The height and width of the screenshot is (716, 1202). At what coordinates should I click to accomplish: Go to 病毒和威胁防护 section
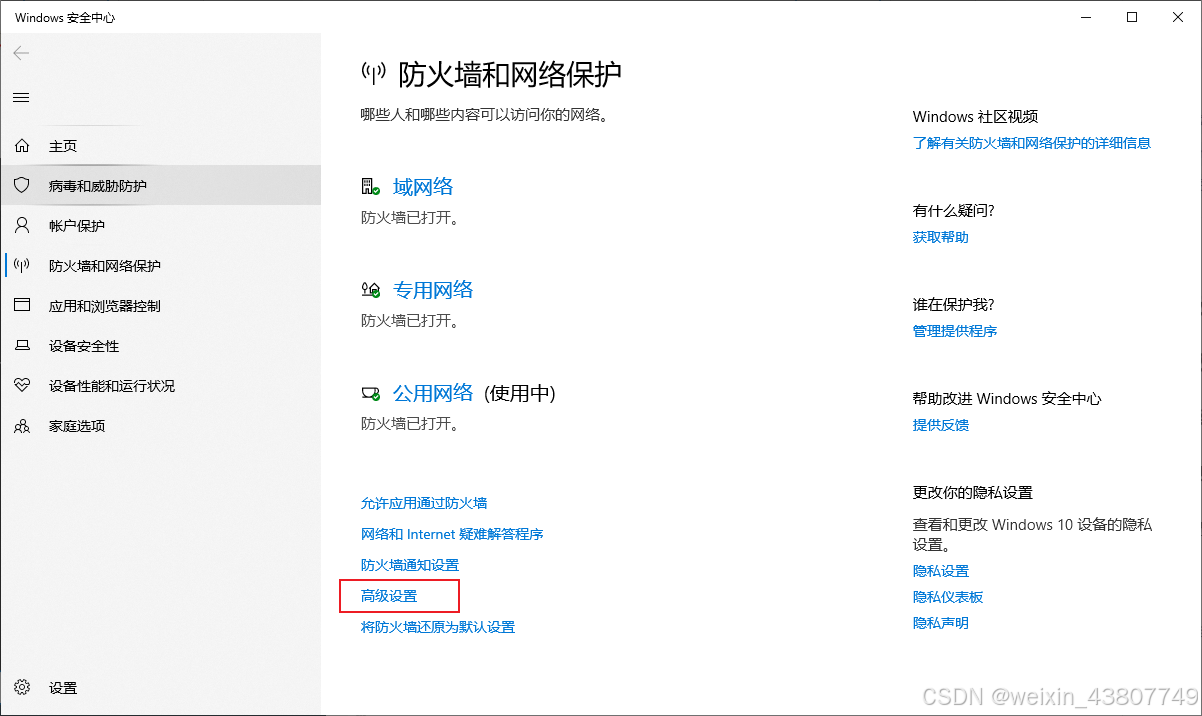click(160, 186)
